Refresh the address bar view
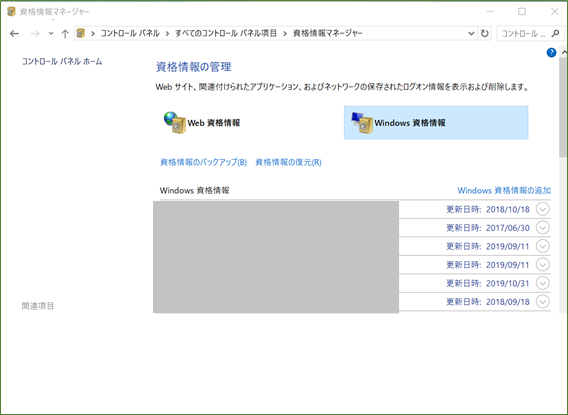This screenshot has width=568, height=415. pos(484,34)
